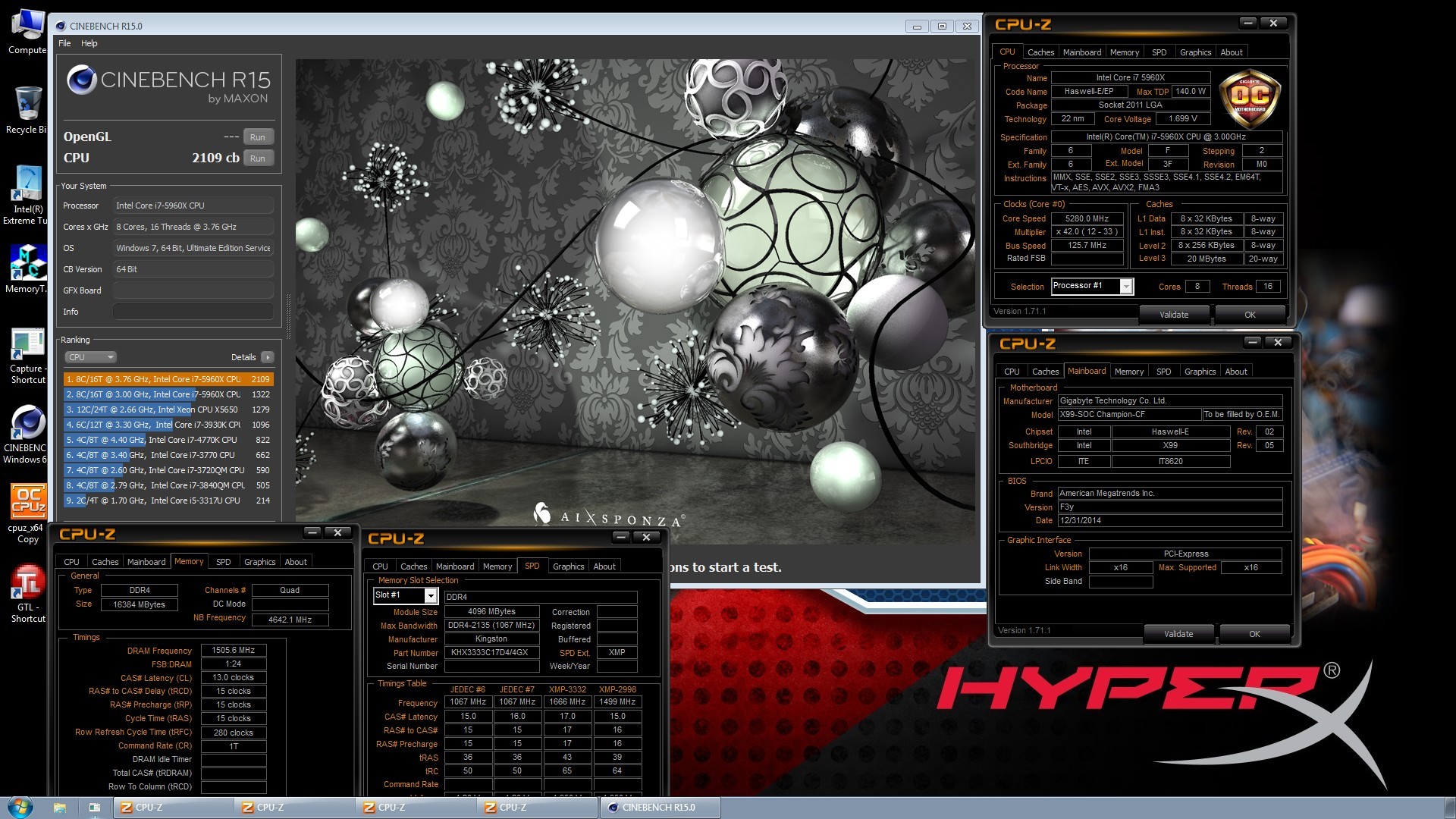Open Mainboard tab in SPD CPU-Z window
This screenshot has height=819, width=1456.
tap(455, 566)
